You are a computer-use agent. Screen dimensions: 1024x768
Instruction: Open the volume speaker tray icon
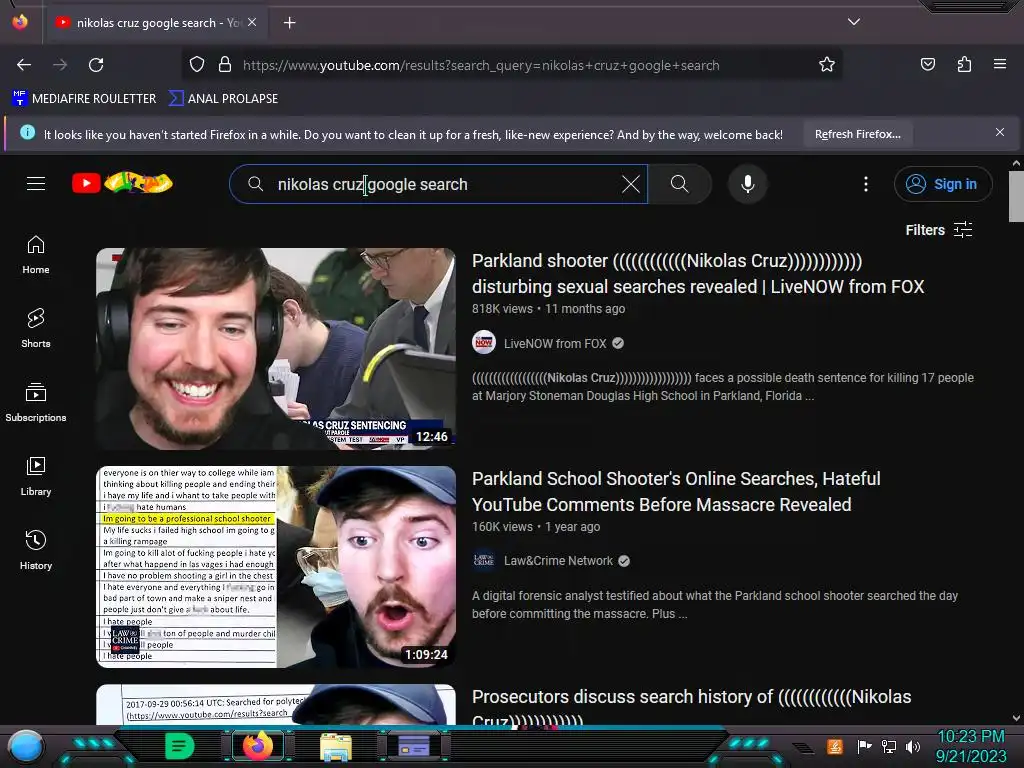(x=913, y=746)
